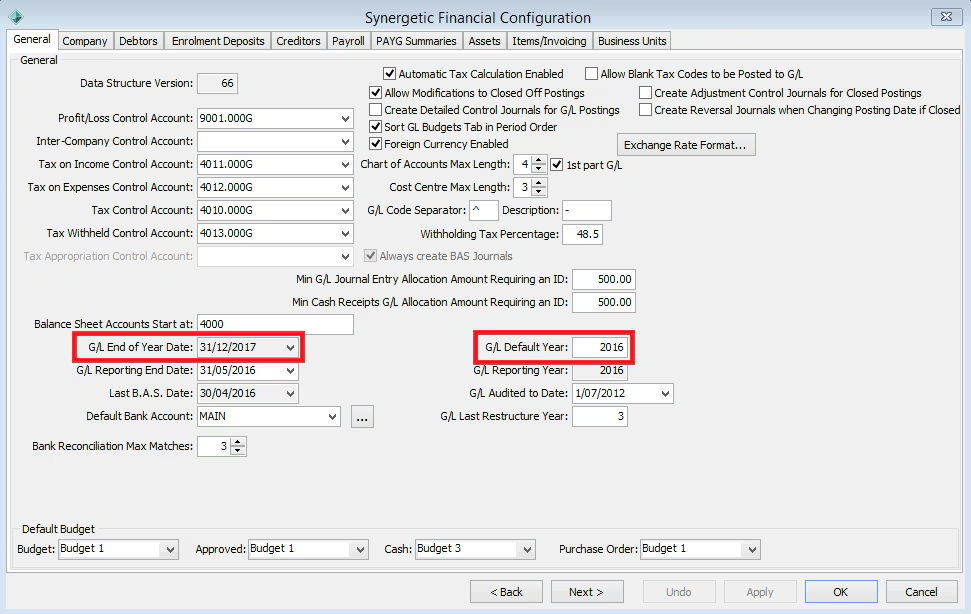Click the Balance Sheet Accounts Start at field
The image size is (971, 614).
point(276,324)
